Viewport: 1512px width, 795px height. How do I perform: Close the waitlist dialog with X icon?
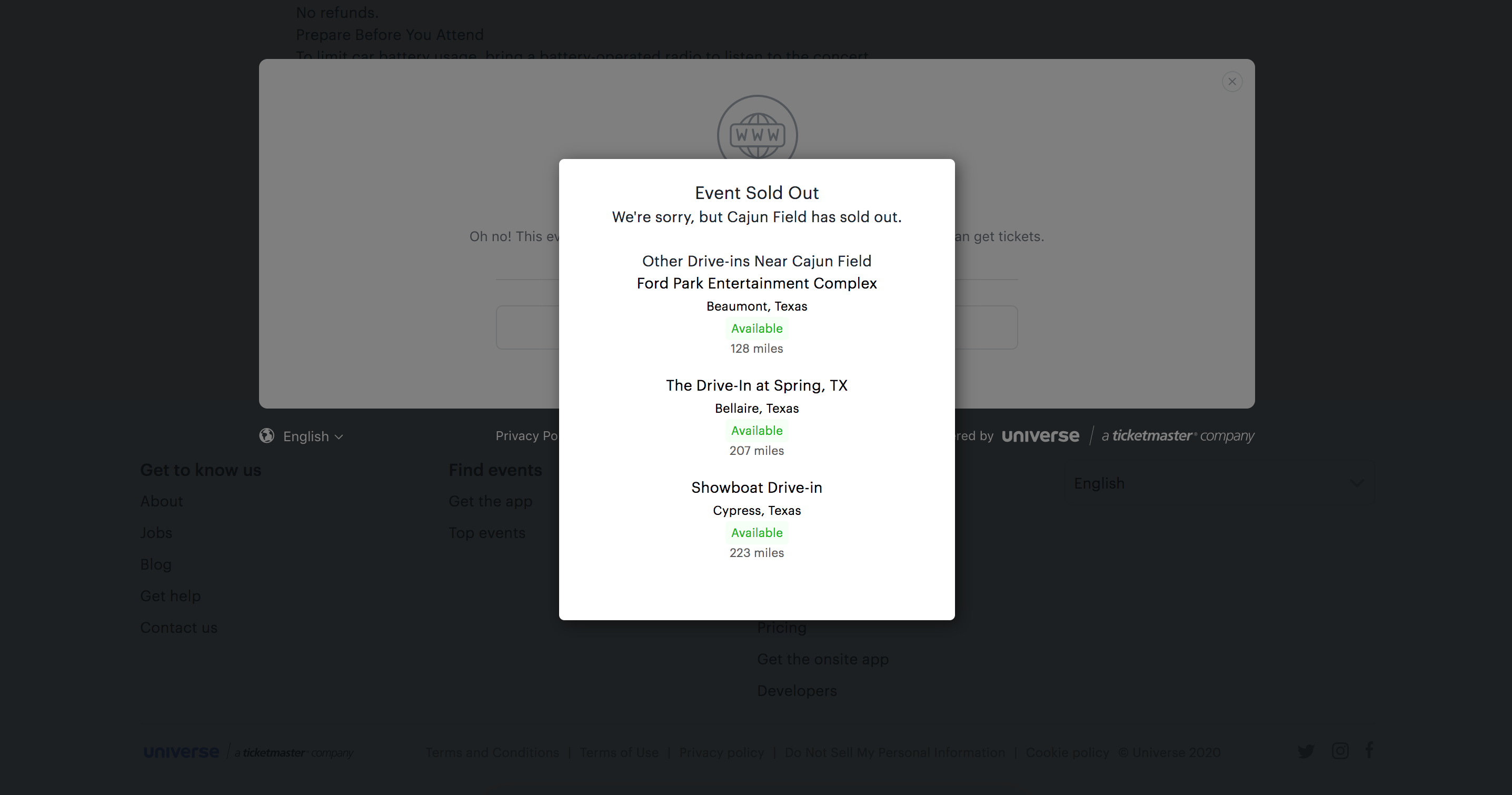1232,82
